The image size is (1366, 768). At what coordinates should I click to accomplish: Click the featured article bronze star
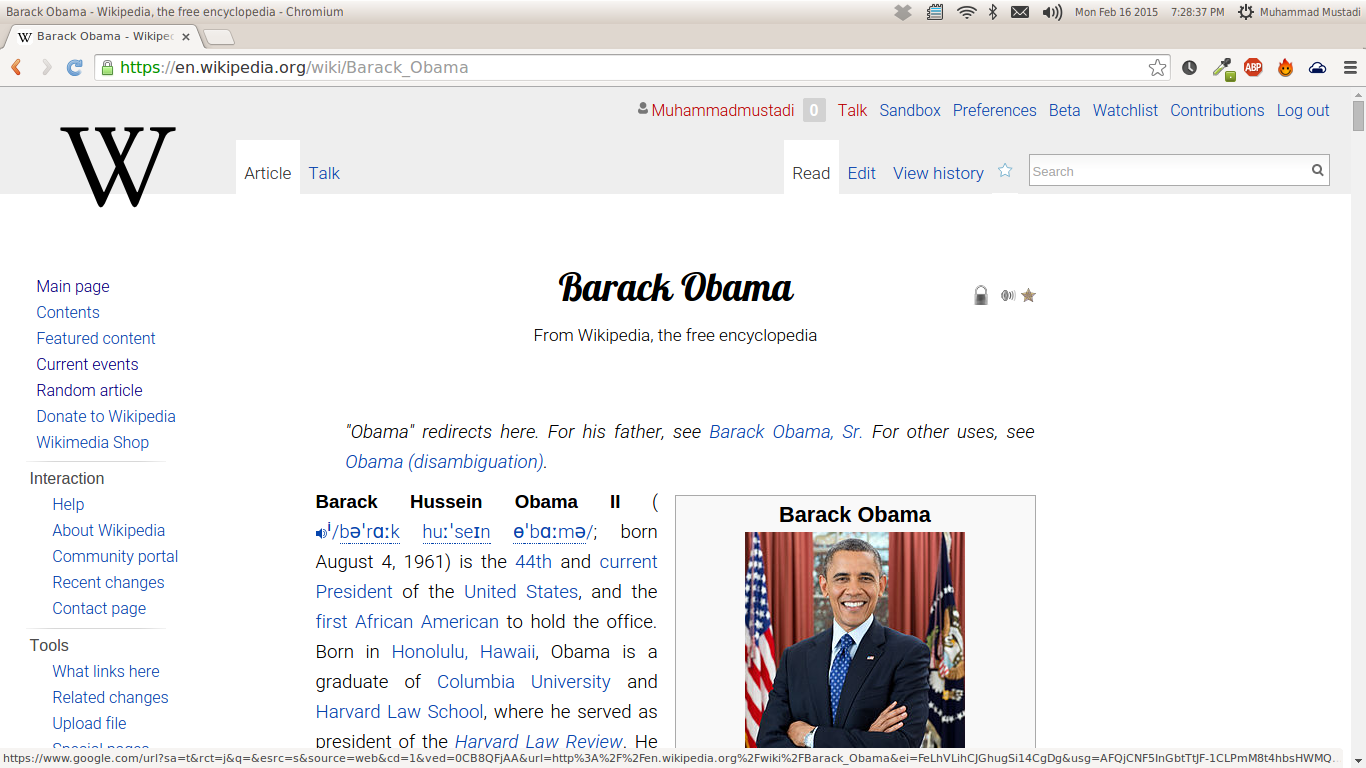1028,295
